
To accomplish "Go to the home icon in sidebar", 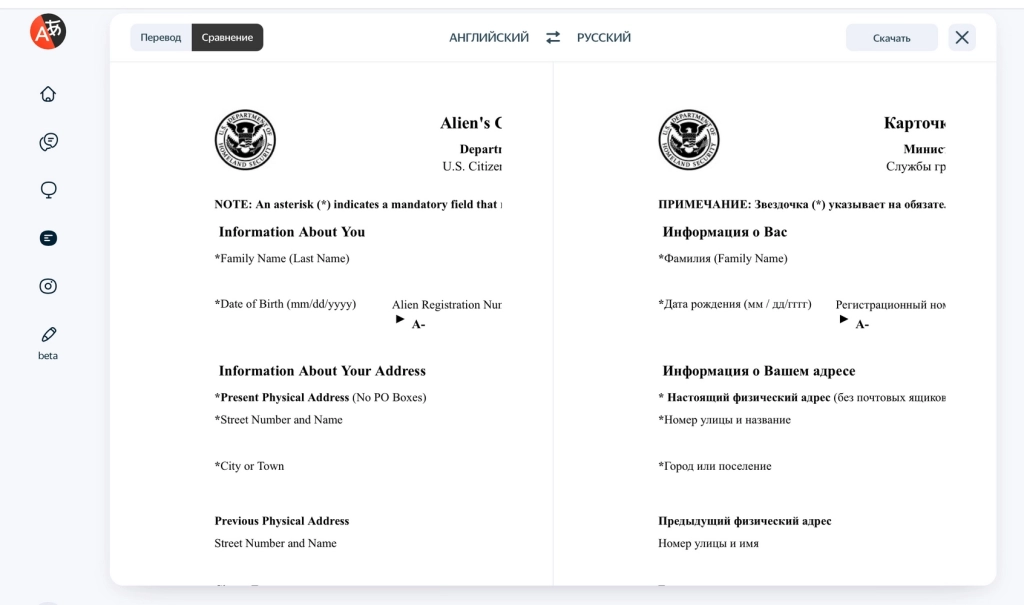I will (x=48, y=94).
